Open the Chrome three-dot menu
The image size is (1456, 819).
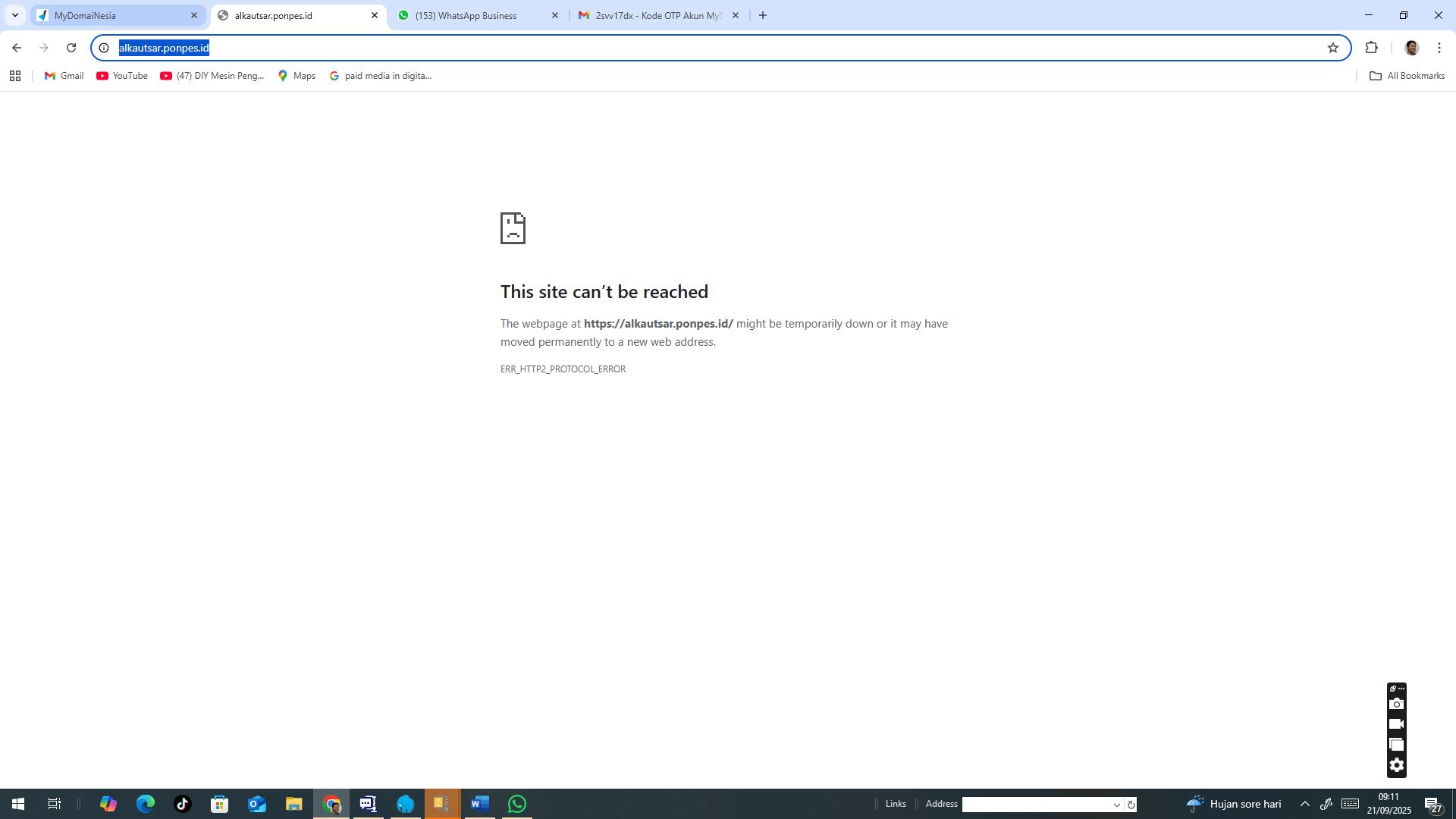(1439, 48)
